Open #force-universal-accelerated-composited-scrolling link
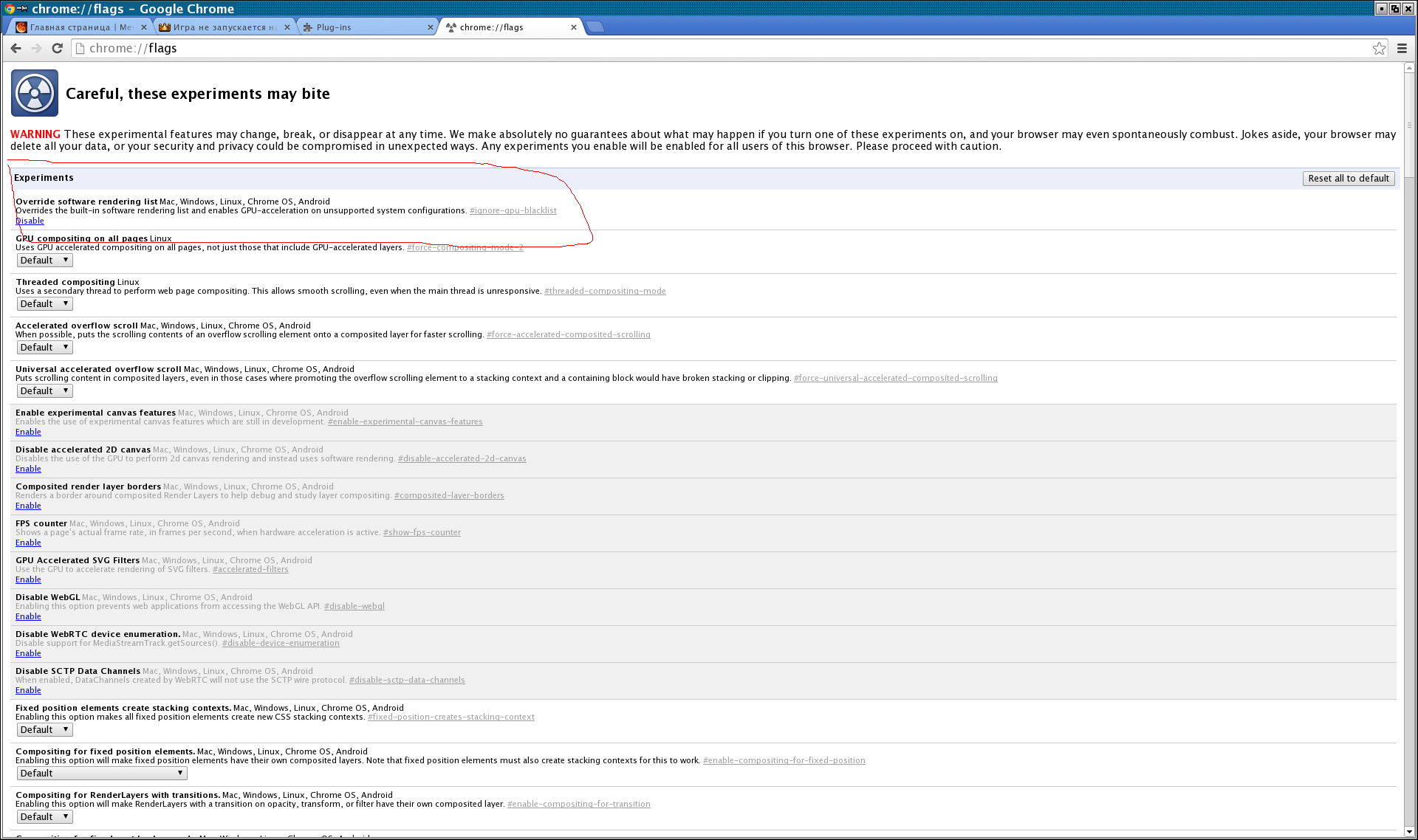Image resolution: width=1418 pixels, height=840 pixels. (x=895, y=378)
